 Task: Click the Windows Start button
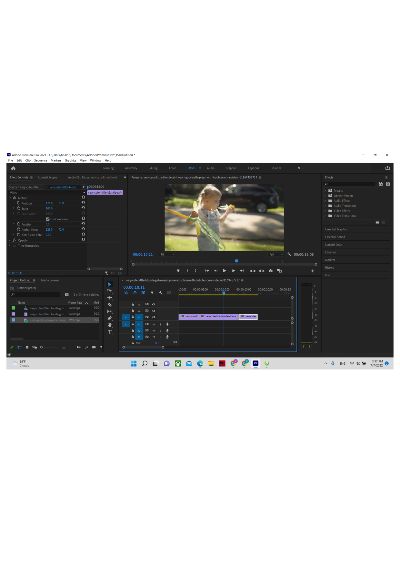tap(134, 363)
